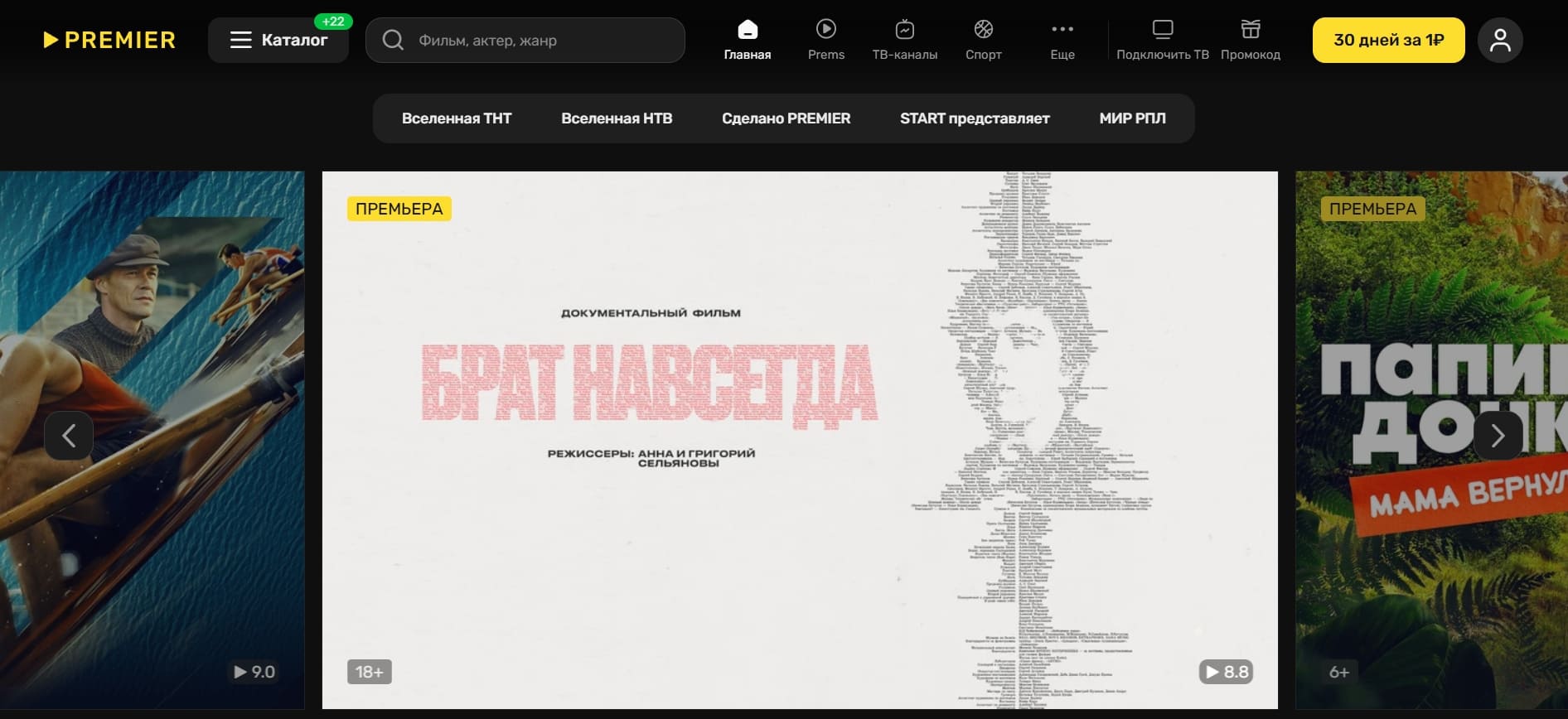Select МИР РПЛ tab
Viewport: 1568px width, 719px height.
point(1132,118)
